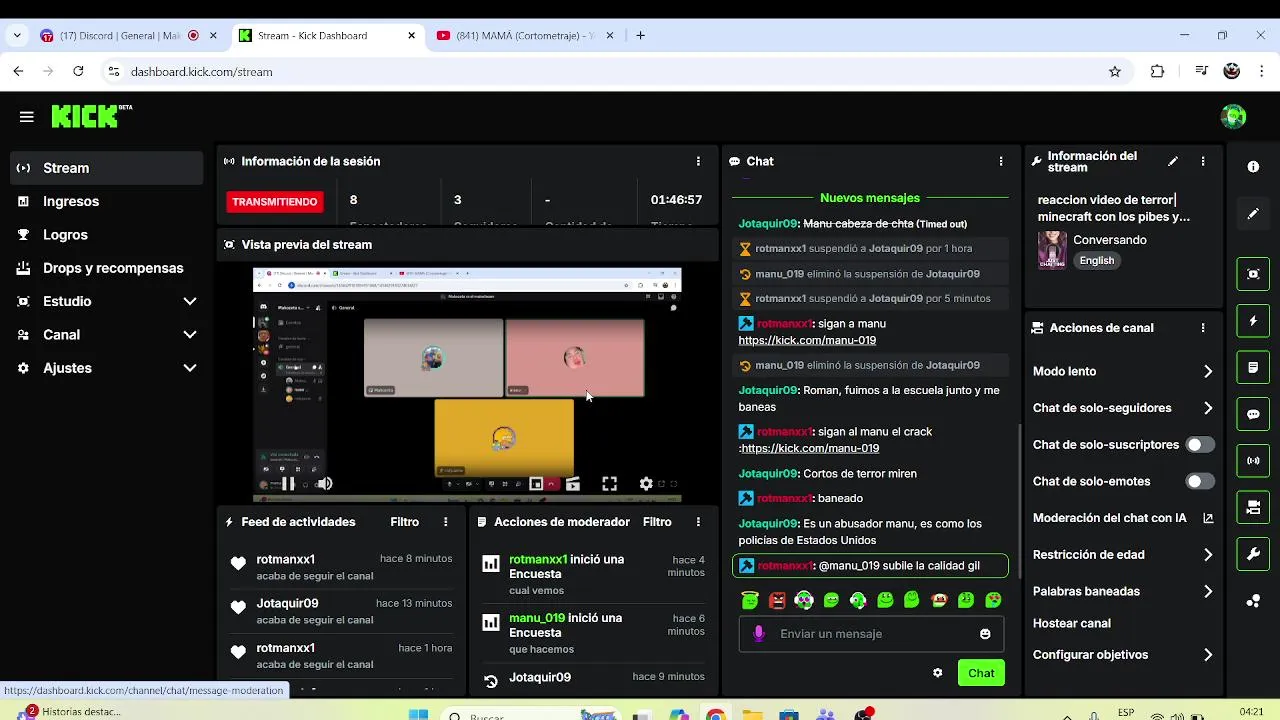Open chat settings gear icon
The height and width of the screenshot is (720, 1280).
pyautogui.click(x=937, y=673)
